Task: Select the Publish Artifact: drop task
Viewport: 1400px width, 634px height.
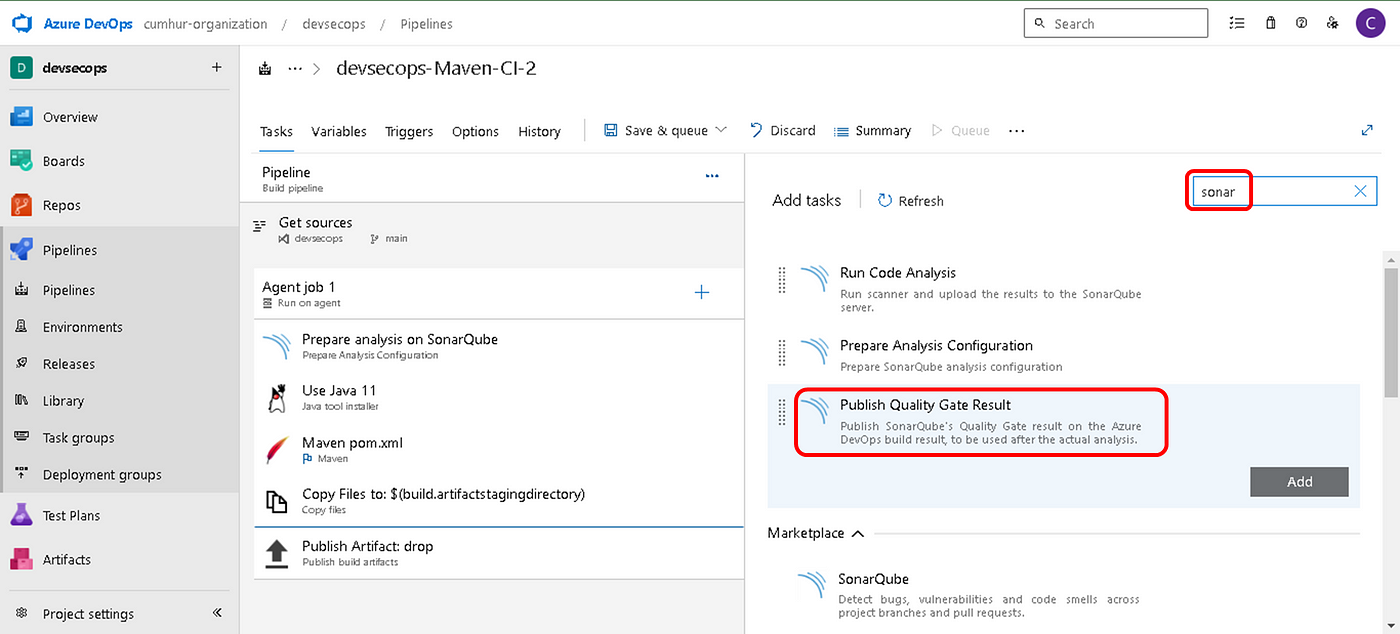Action: point(500,554)
